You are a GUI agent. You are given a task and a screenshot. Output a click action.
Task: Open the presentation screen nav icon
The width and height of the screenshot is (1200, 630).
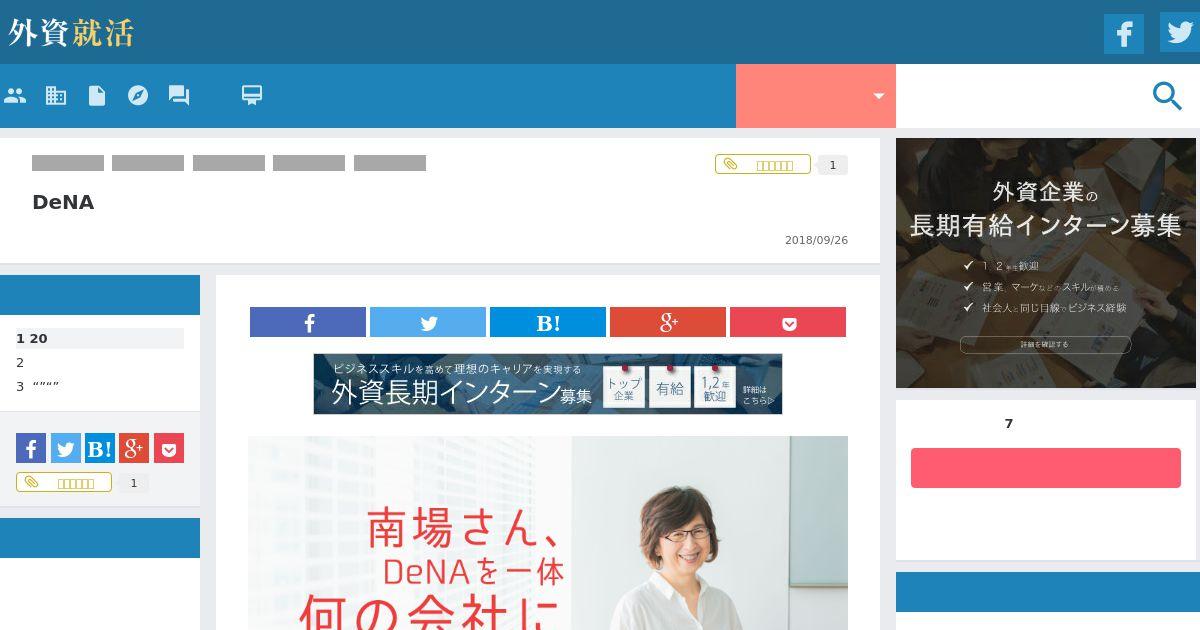click(x=252, y=95)
